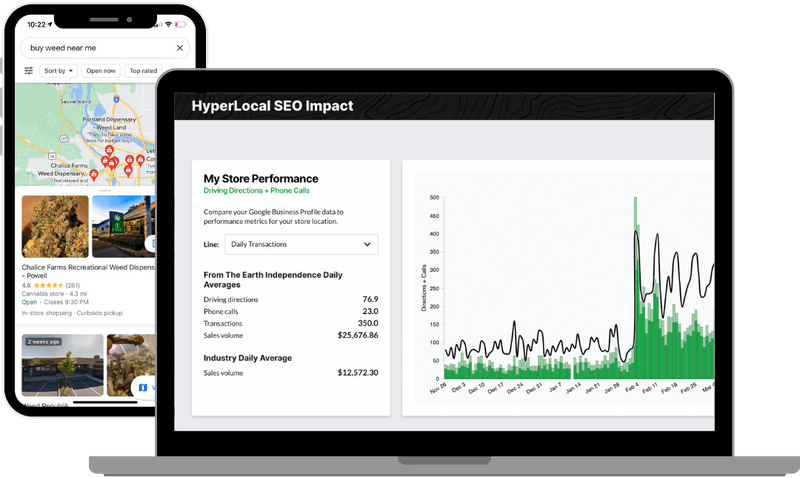This screenshot has width=800, height=478.
Task: Tap the phone Wi-Fi status icon
Action: click(168, 24)
